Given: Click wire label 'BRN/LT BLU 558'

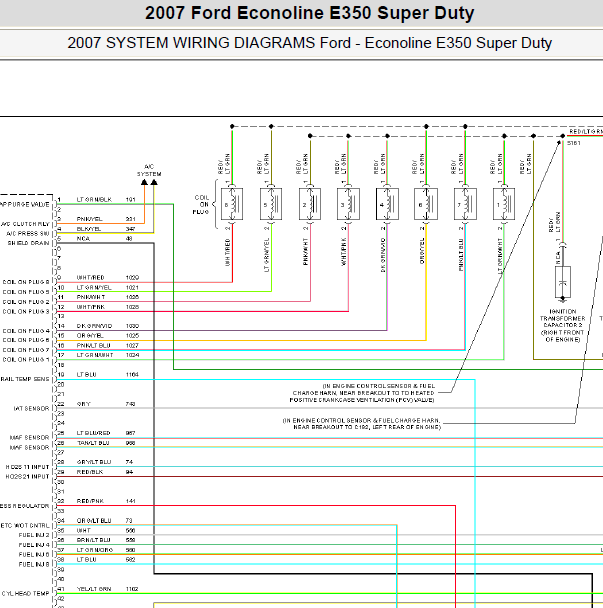Looking at the screenshot, I should [106, 540].
